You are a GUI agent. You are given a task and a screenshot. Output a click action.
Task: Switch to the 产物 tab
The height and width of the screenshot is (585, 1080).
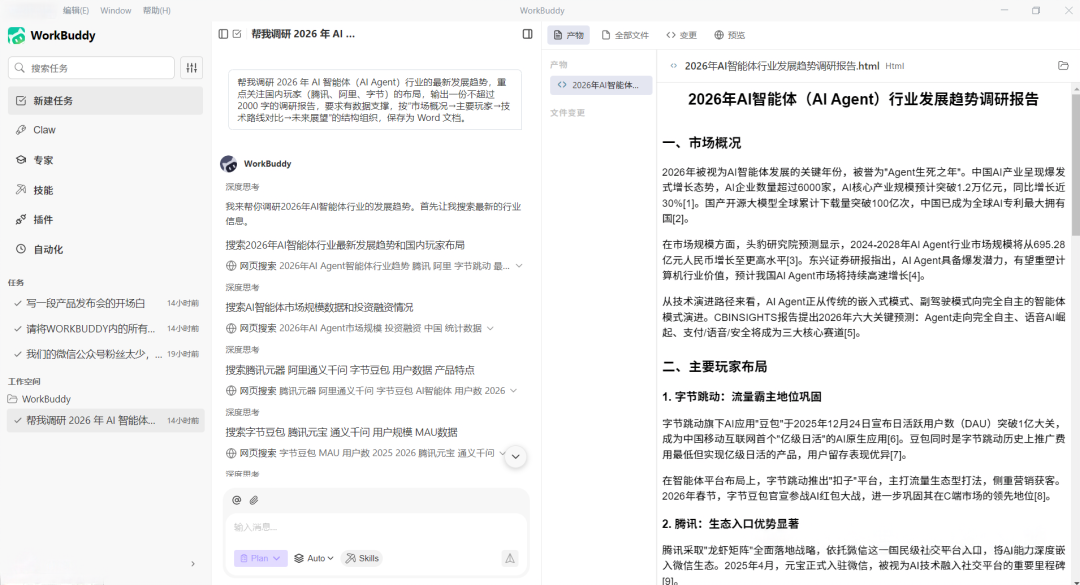568,34
